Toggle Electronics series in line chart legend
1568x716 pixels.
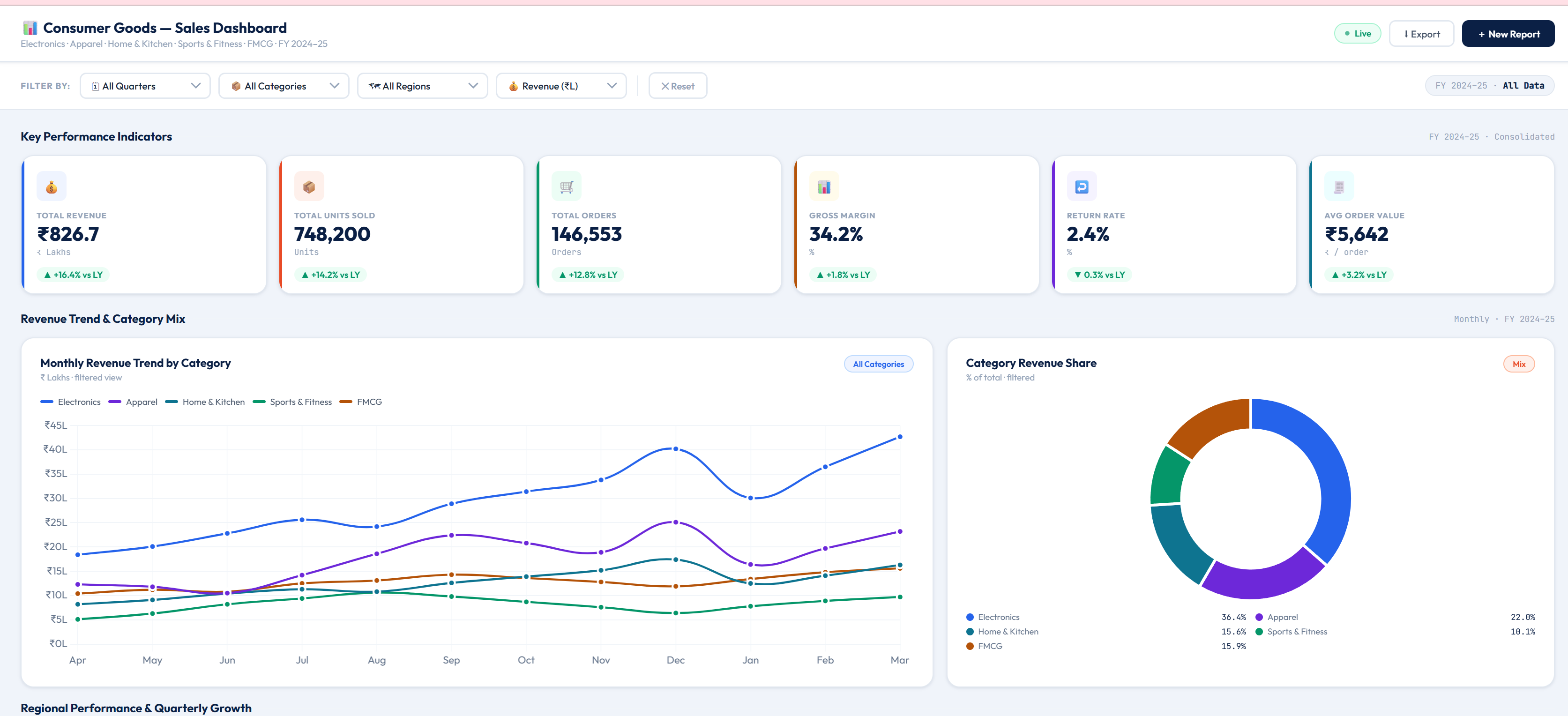[71, 402]
